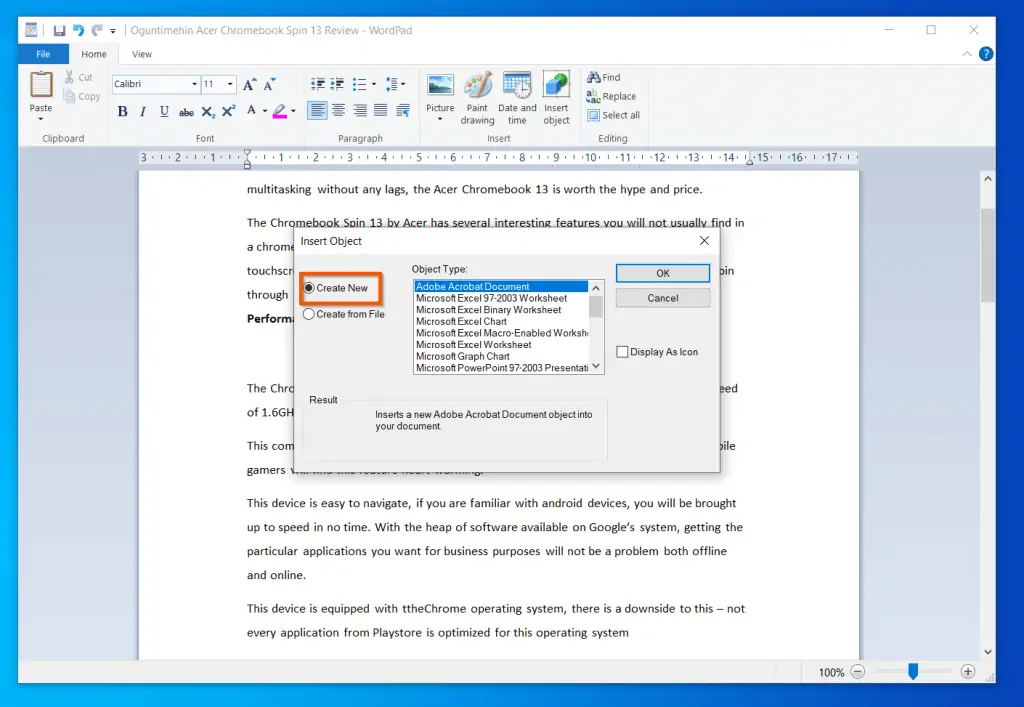1024x707 pixels.
Task: Click the zoom slider handle
Action: [912, 672]
